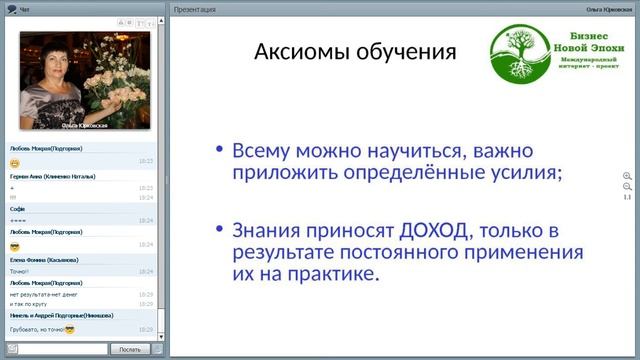Viewport: 640px width, 360px height.
Task: Click the divider handle between chat and presentation
Action: [167, 180]
